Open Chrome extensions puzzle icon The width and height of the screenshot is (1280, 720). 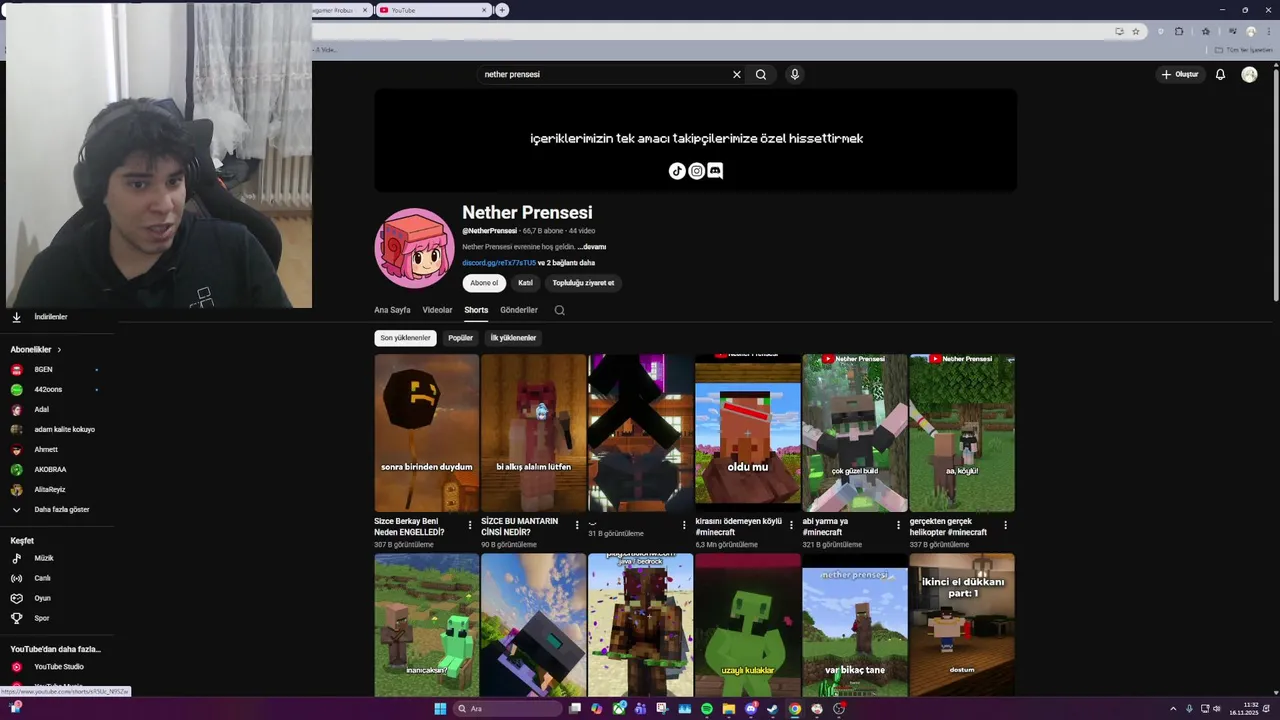tap(1179, 31)
